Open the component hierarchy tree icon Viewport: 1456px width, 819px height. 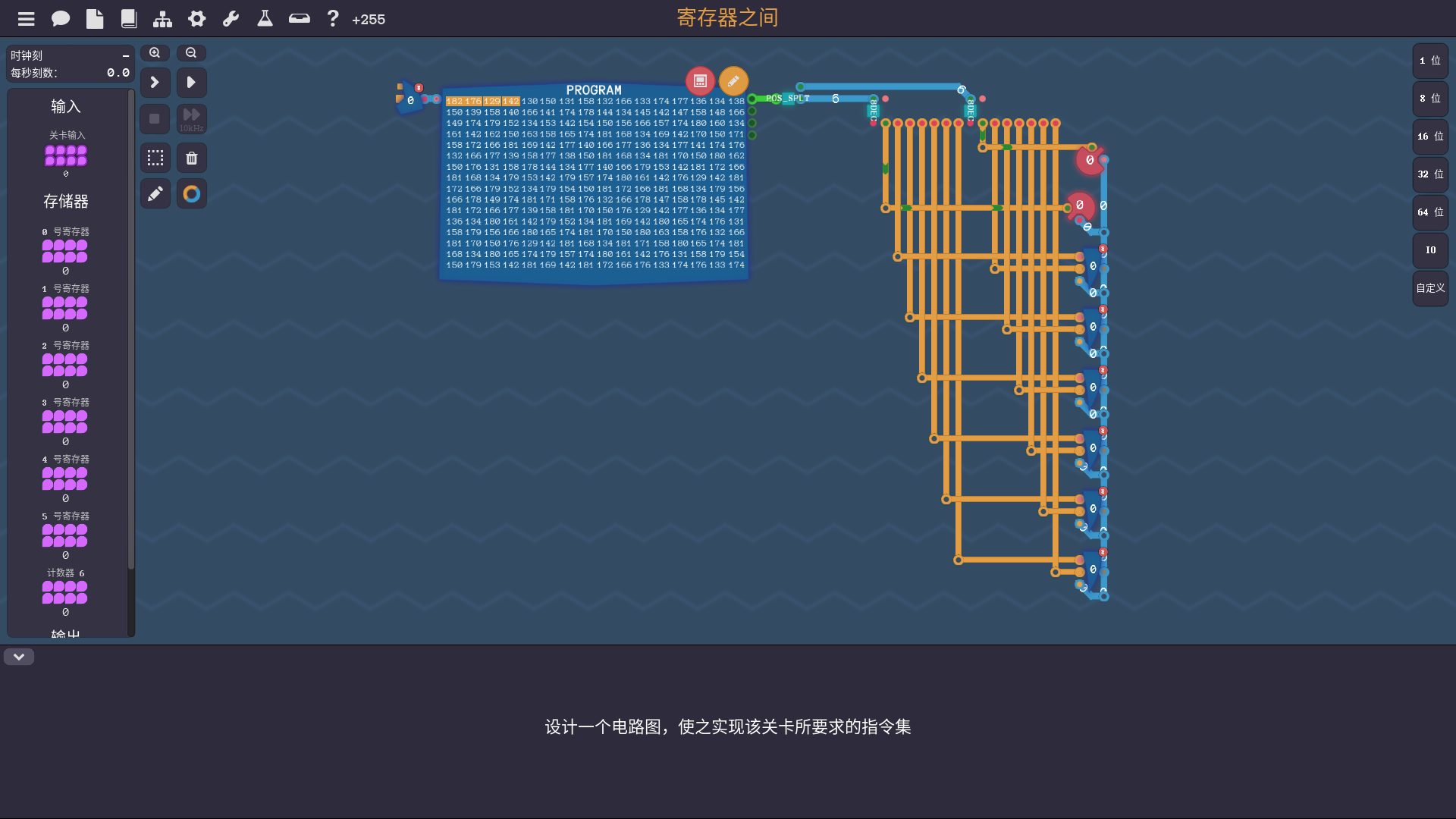coord(162,19)
